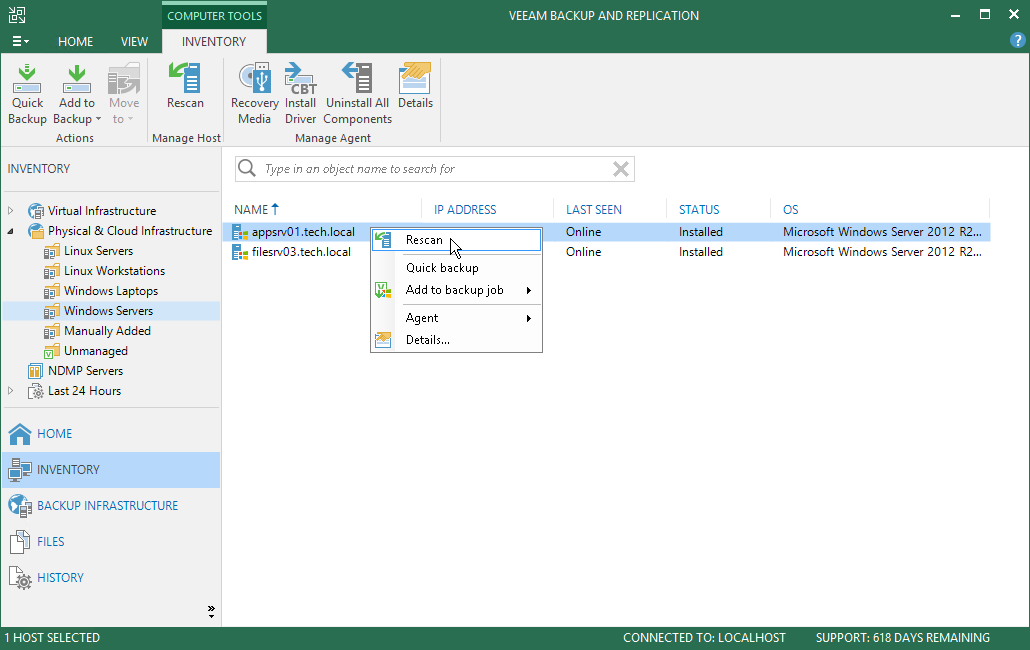Screen dimensions: 1030x650
Task: Click the Linux Workstations group icon
Action: click(52, 271)
